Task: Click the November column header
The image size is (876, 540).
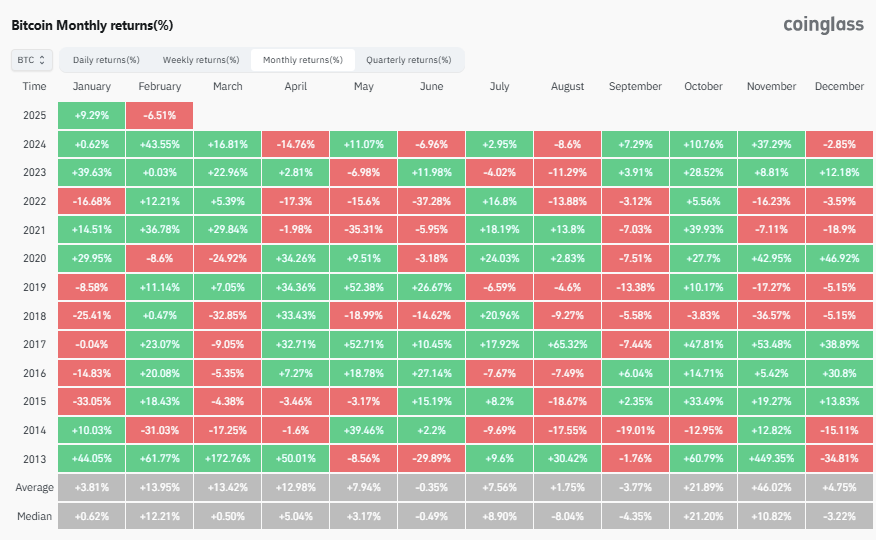Action: [771, 87]
